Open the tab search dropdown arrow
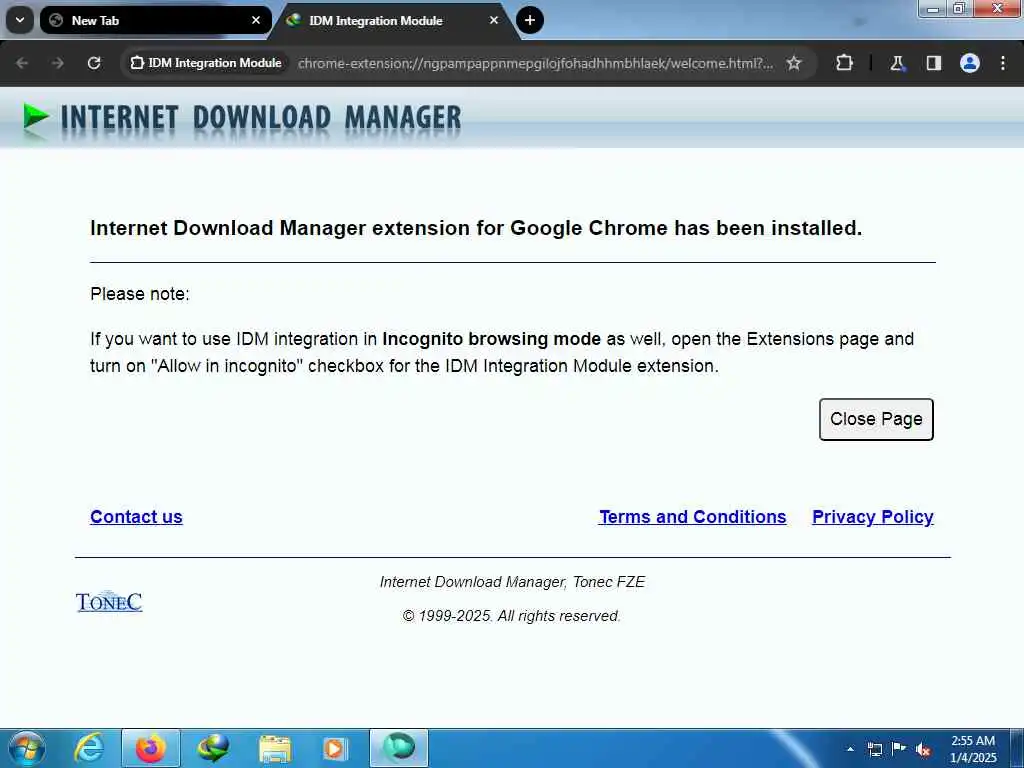This screenshot has width=1024, height=768. (20, 20)
